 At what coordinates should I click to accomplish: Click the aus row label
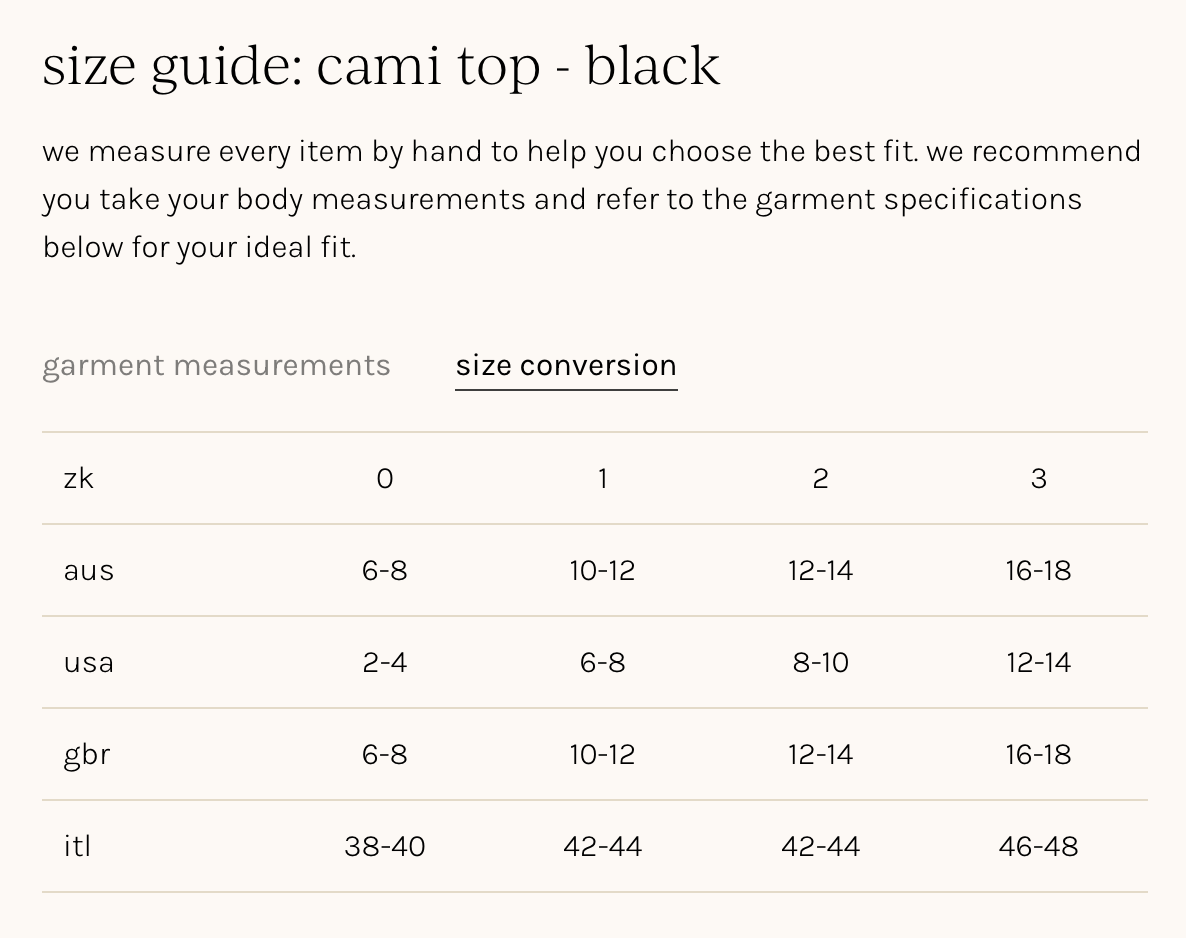click(89, 571)
